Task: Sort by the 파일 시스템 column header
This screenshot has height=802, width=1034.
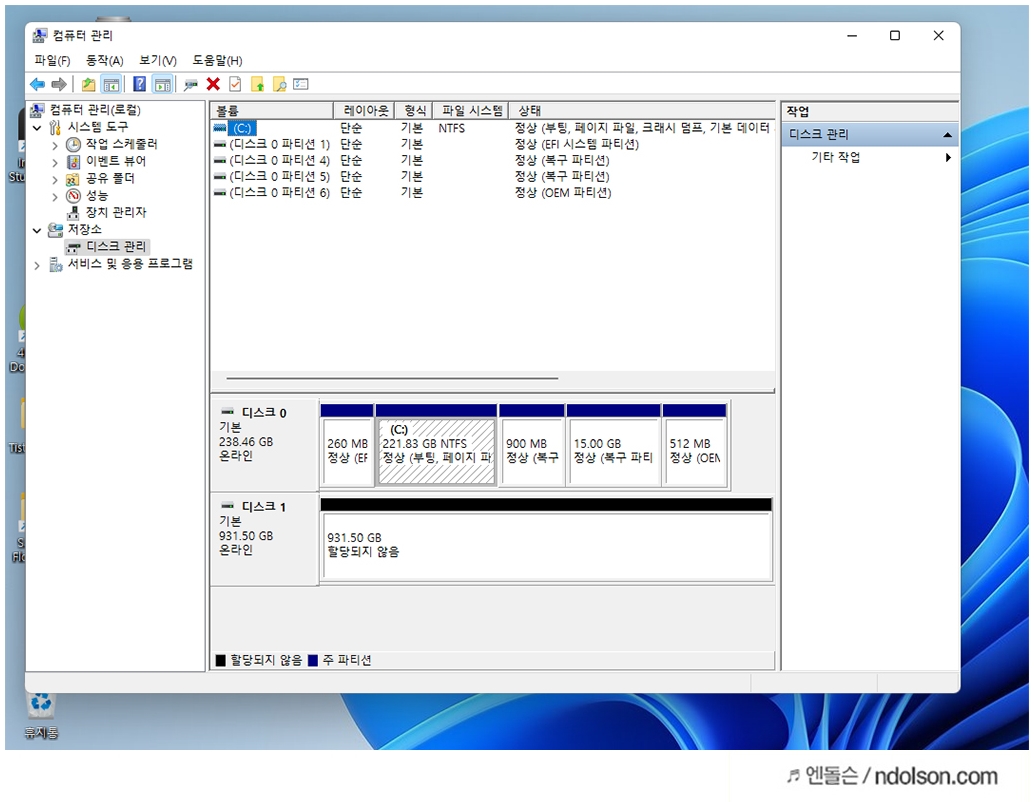Action: [471, 110]
